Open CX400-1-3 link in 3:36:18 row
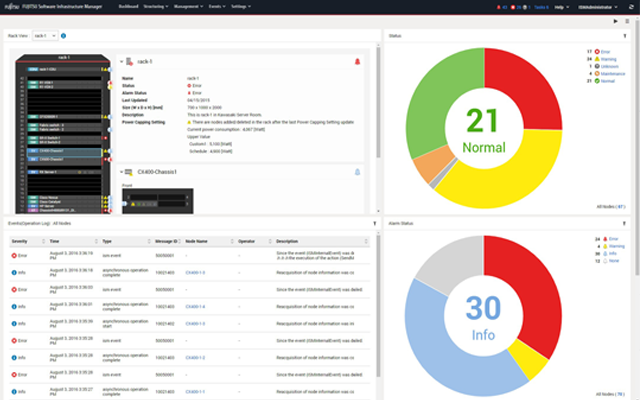The image size is (640, 400). (x=195, y=273)
